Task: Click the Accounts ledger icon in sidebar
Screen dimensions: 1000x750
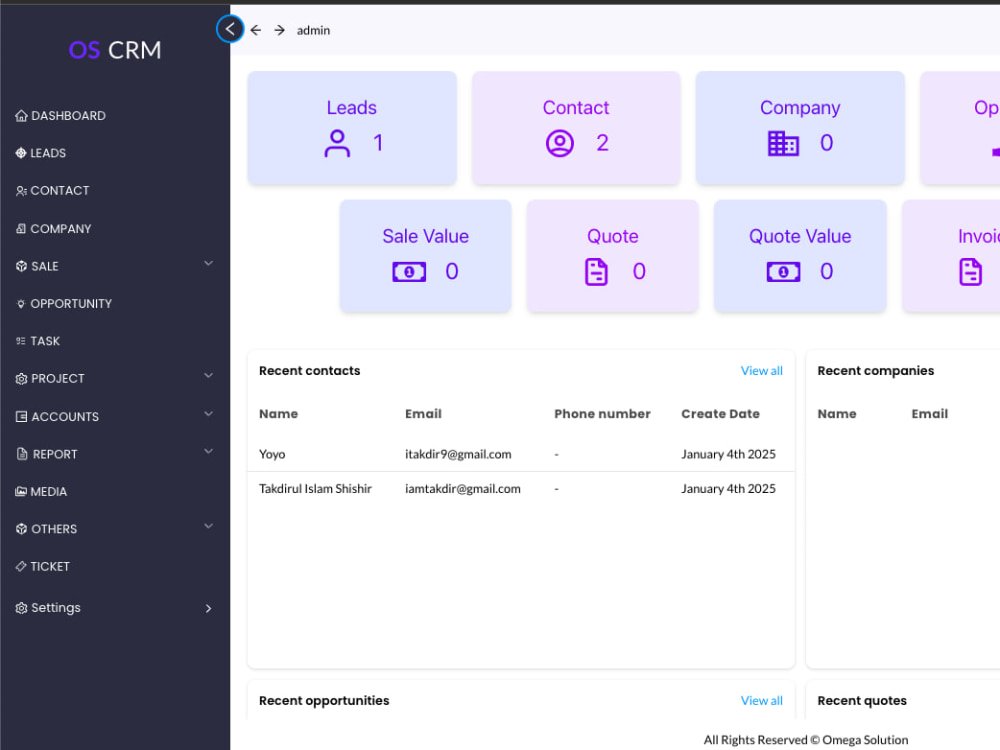Action: click(x=21, y=416)
